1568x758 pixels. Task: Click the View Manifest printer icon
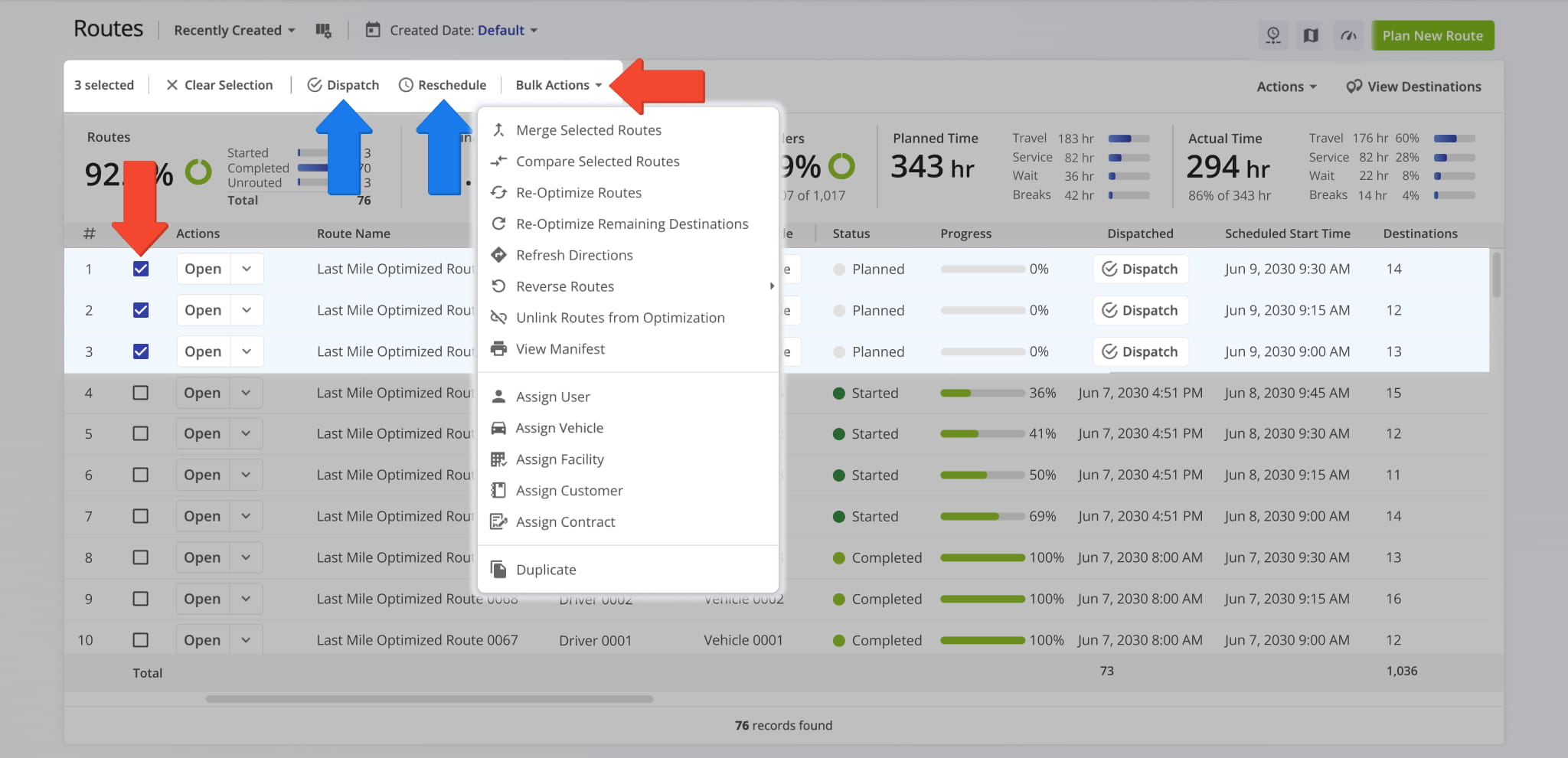coord(499,348)
